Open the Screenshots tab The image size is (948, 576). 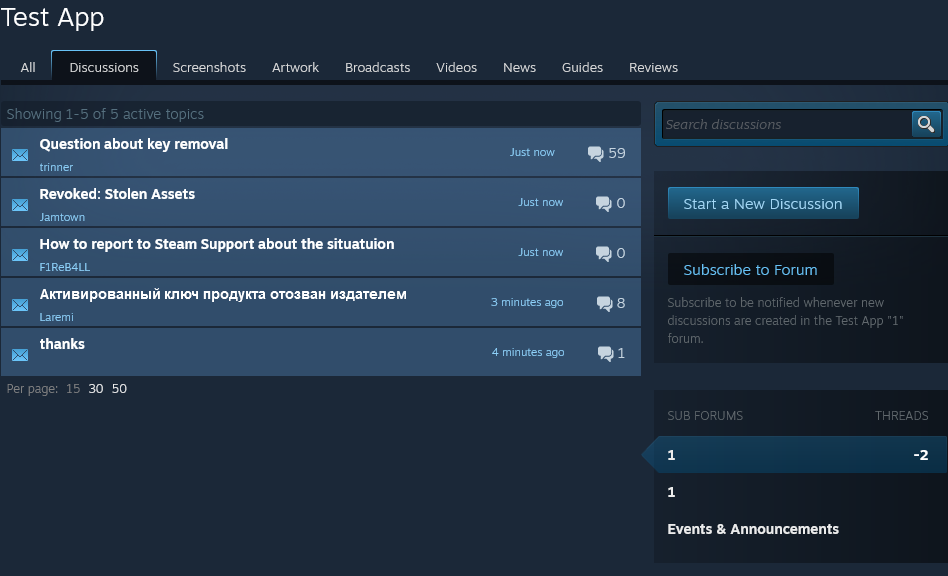tap(209, 68)
